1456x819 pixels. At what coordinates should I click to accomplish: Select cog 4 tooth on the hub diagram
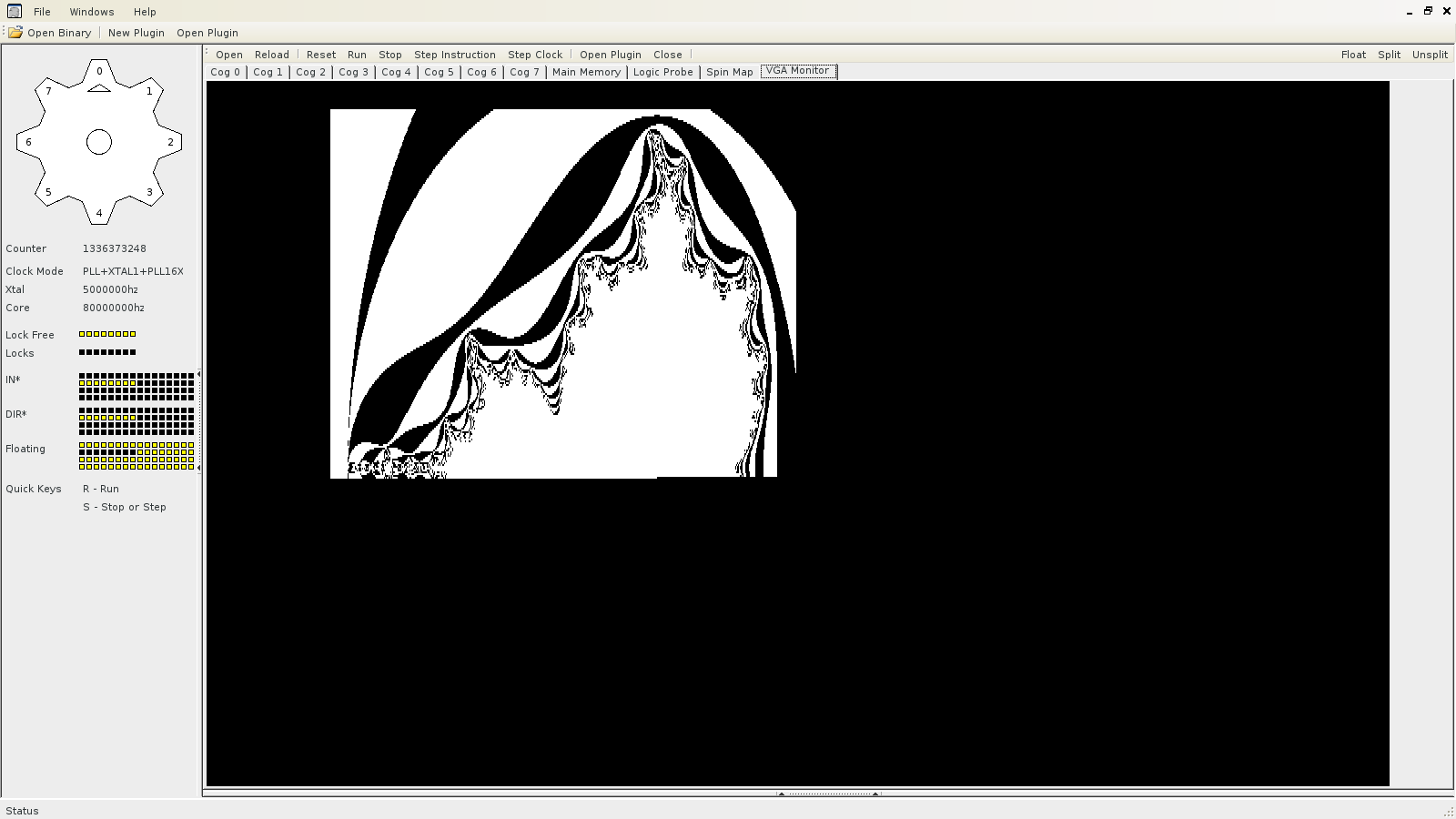pos(99,214)
